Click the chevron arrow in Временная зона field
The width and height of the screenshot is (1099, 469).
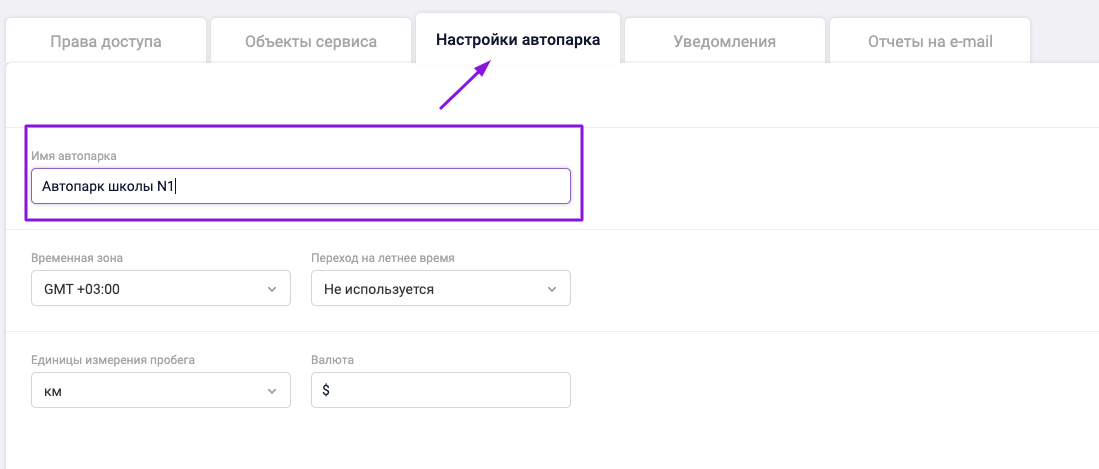point(271,289)
